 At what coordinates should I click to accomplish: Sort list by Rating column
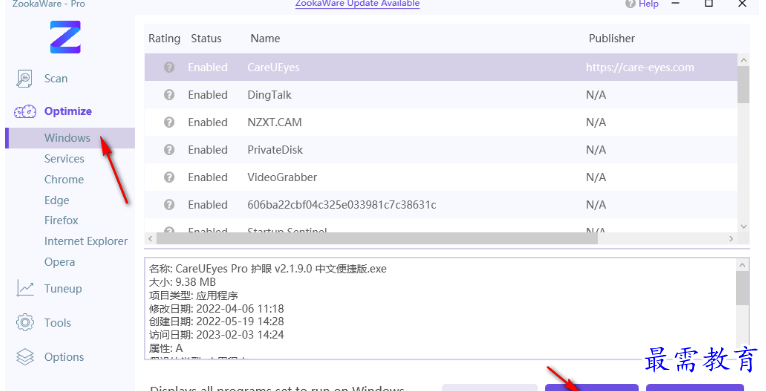164,39
